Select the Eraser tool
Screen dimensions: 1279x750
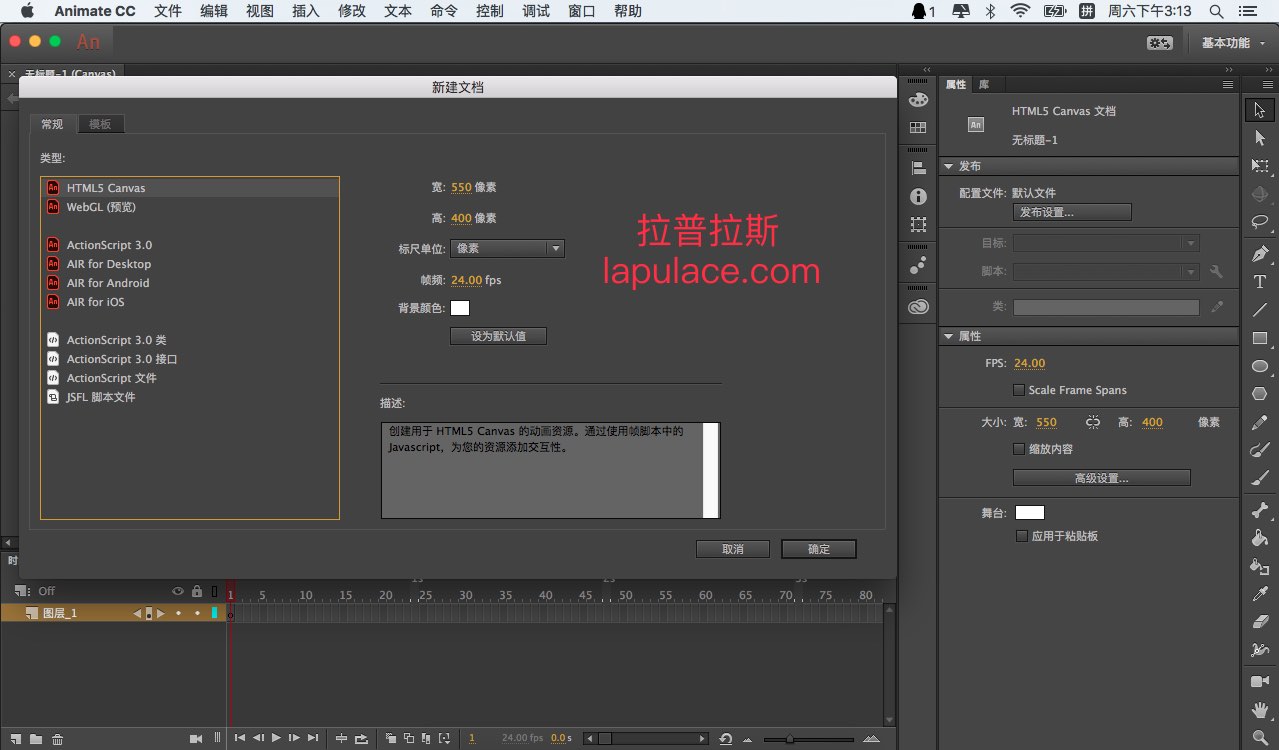point(1260,622)
